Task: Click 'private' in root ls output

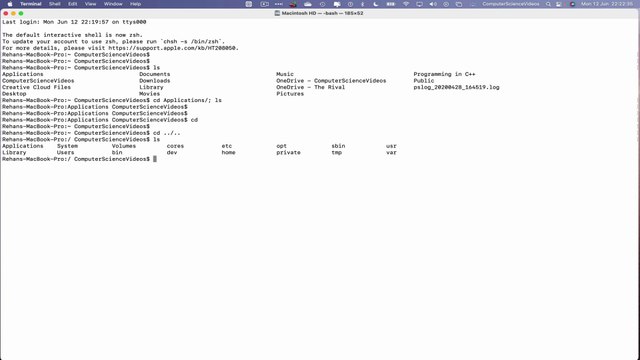Action: pyautogui.click(x=288, y=153)
